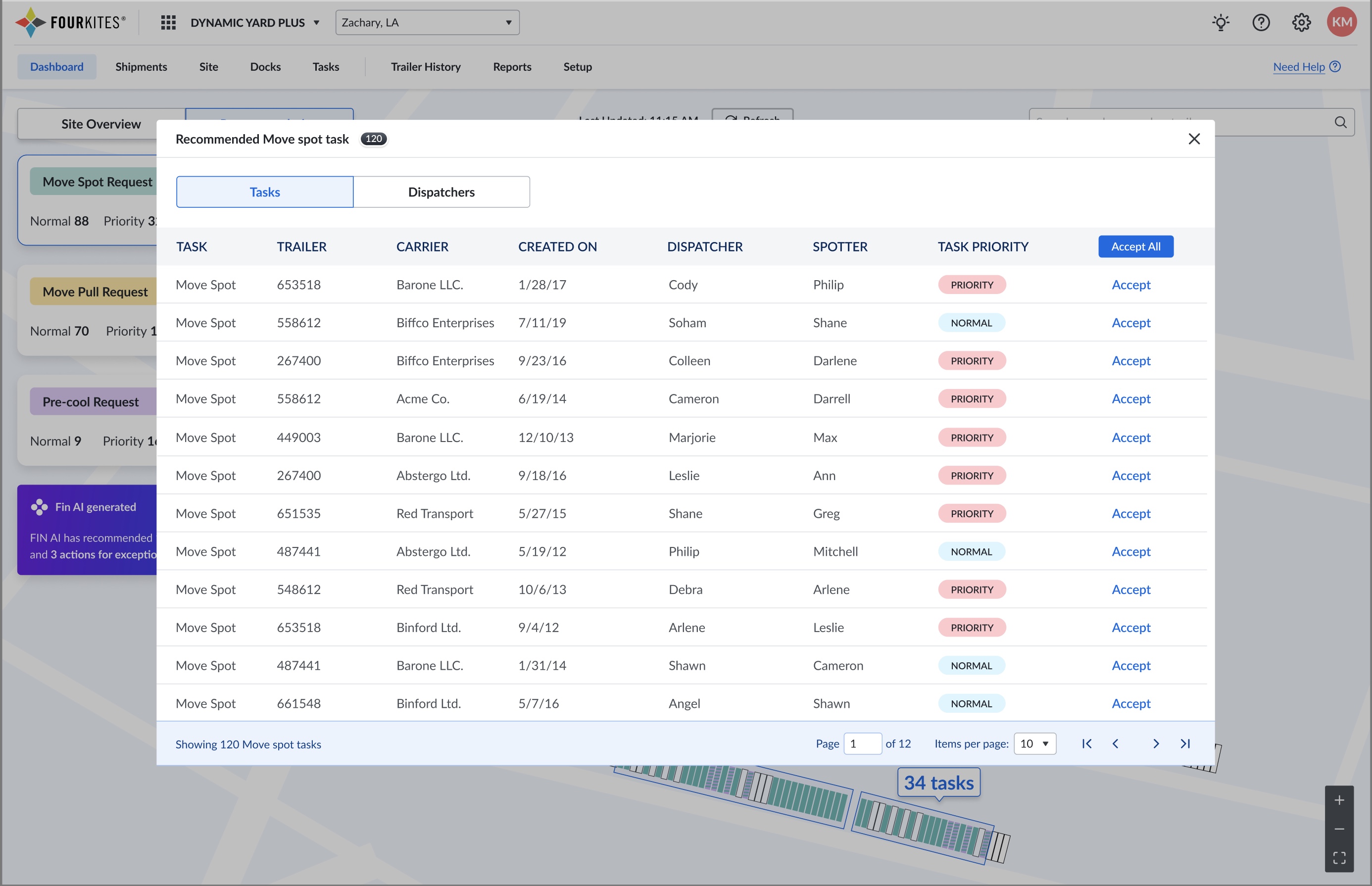Click the 120 count badge in dialog title
This screenshot has height=886, width=1372.
tap(373, 139)
